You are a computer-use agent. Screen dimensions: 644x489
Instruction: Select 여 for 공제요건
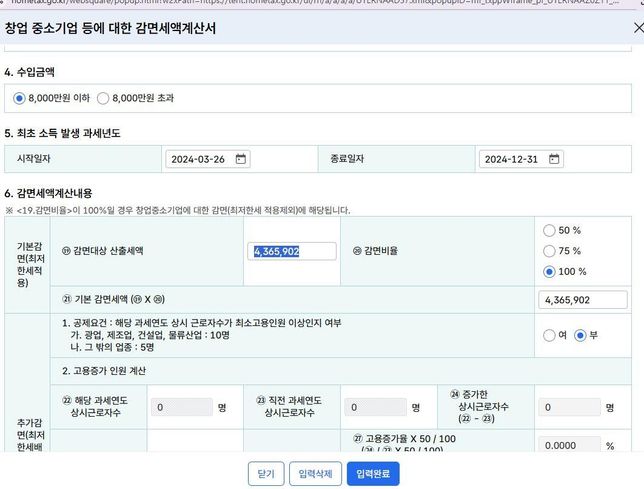pyautogui.click(x=547, y=335)
